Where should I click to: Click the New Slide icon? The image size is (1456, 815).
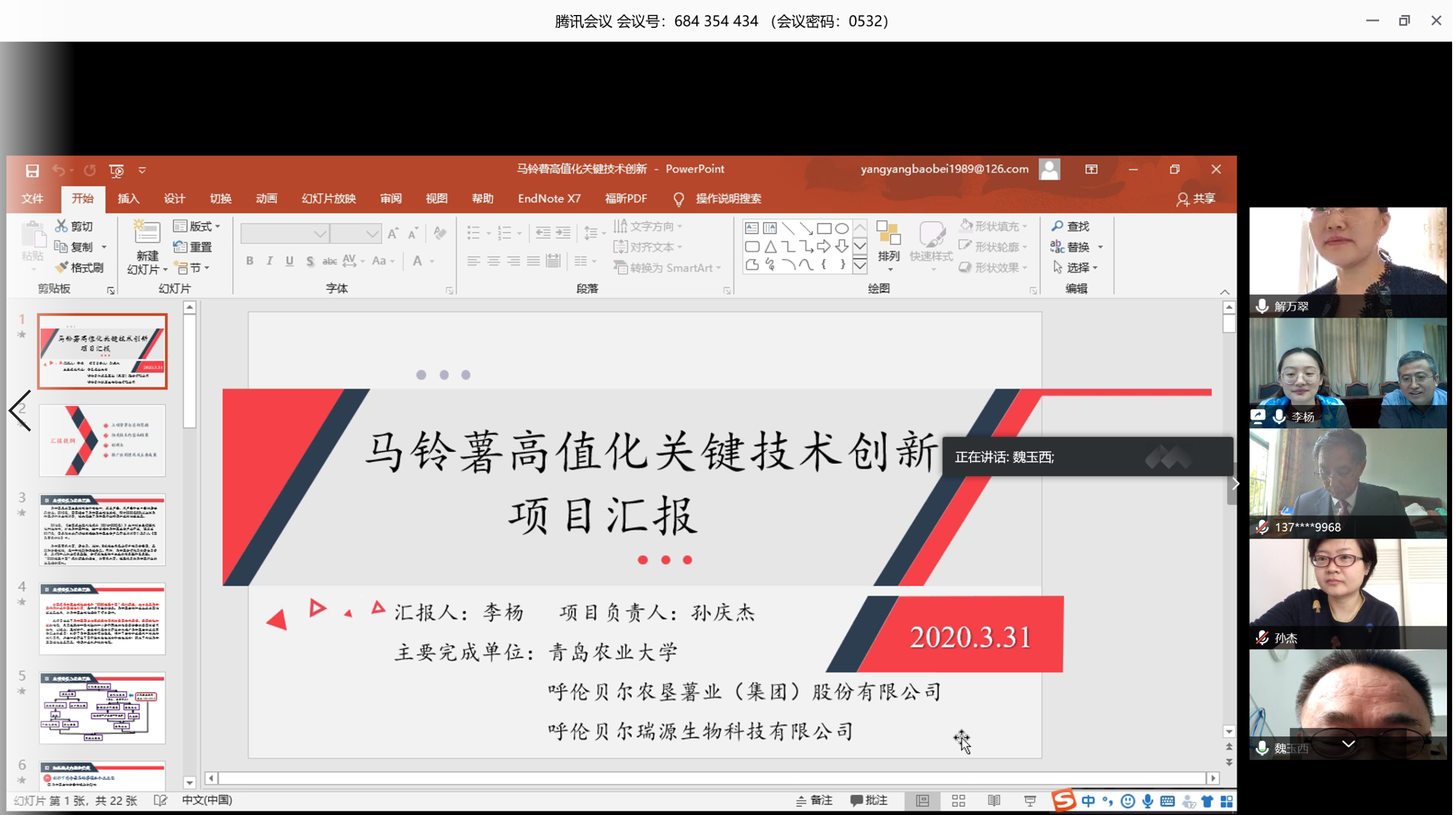pos(147,233)
